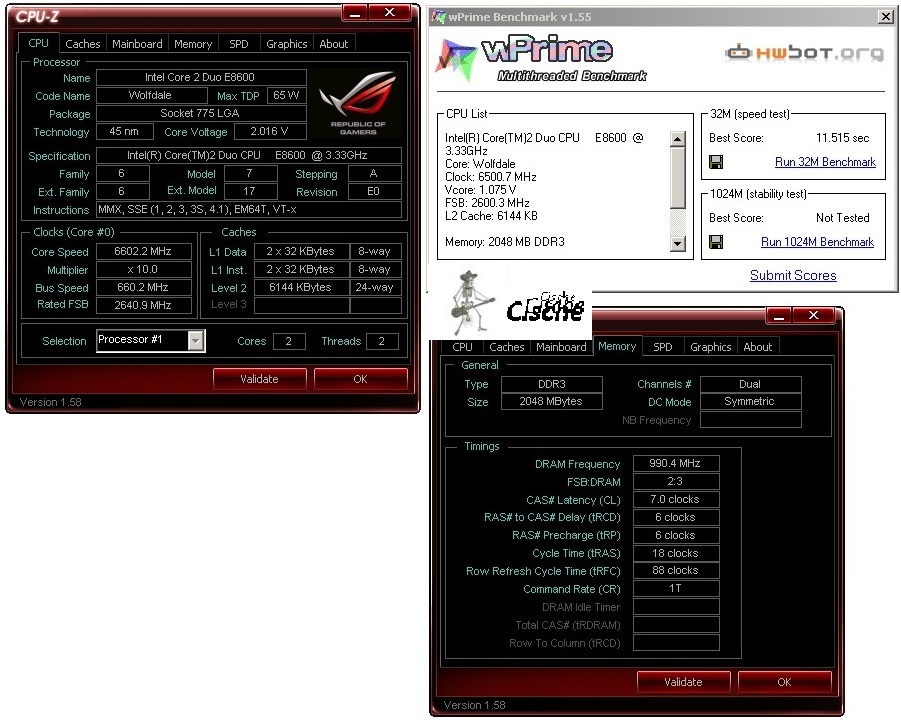This screenshot has width=901, height=723.
Task: Click the Channels # Dual value
Action: click(x=750, y=384)
